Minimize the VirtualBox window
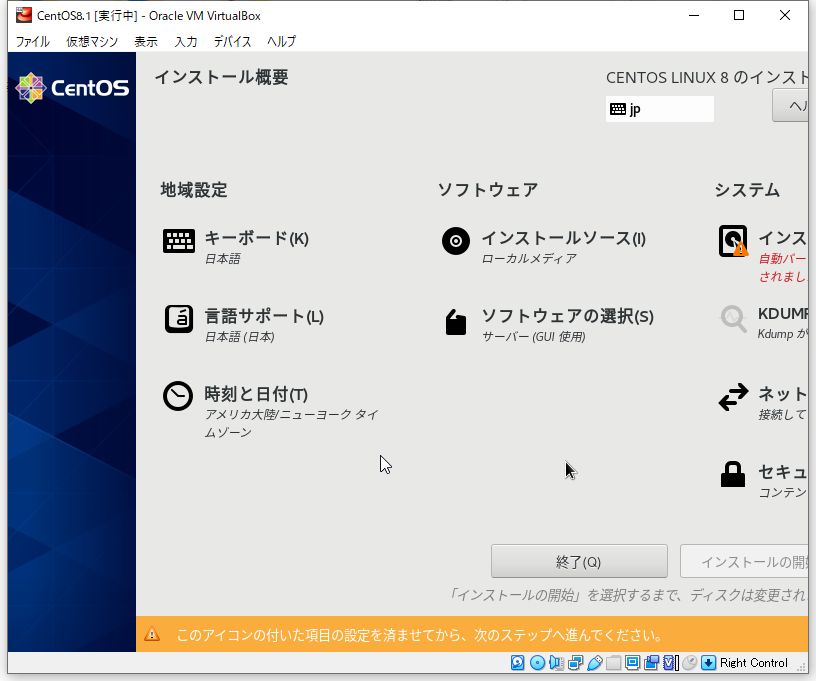This screenshot has height=681, width=816. (x=694, y=15)
